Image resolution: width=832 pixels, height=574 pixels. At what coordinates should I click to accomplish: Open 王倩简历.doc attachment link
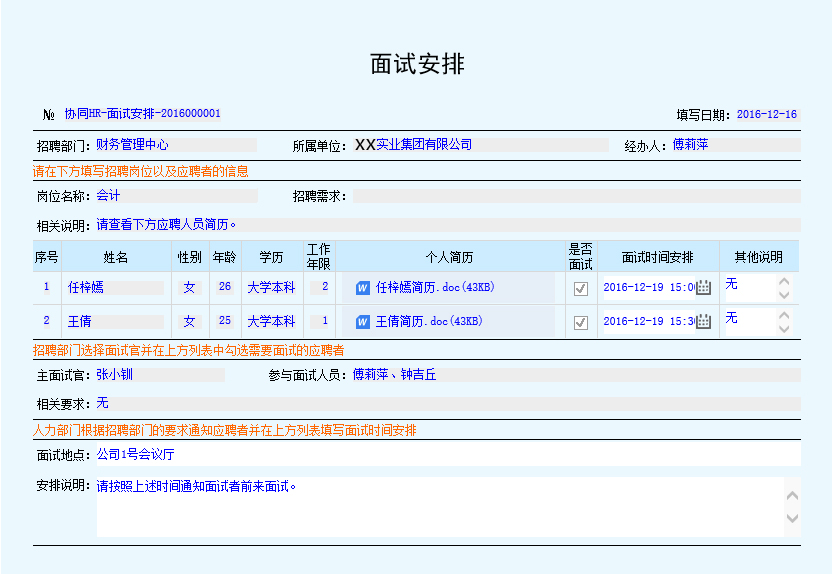pos(429,322)
